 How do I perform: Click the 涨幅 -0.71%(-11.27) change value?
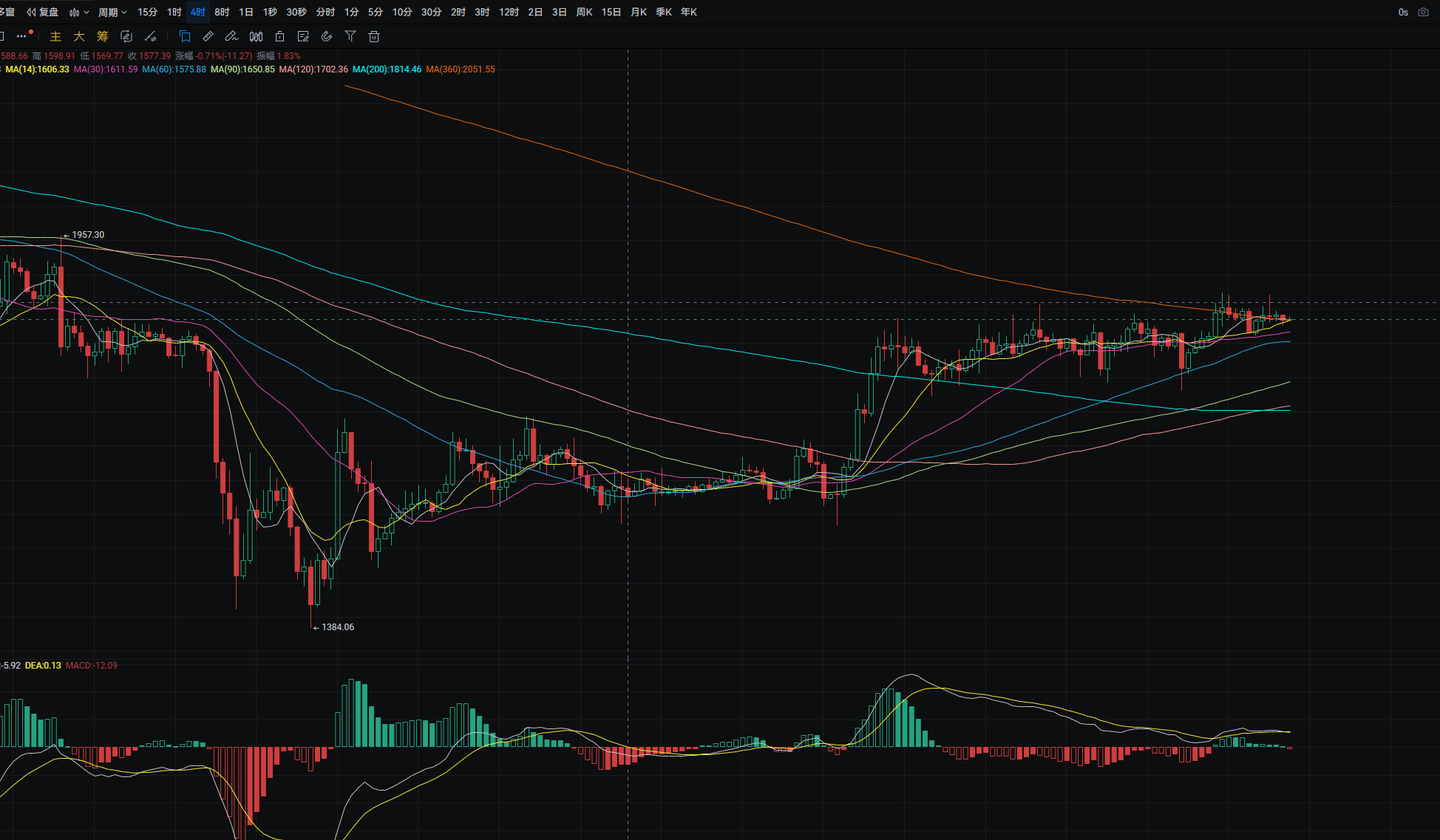214,56
